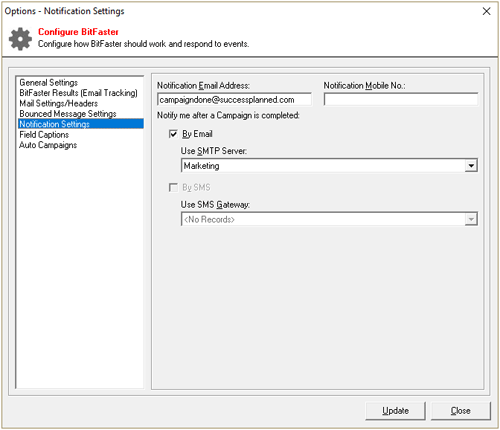Go to Mail Settings/Headers
Image resolution: width=500 pixels, height=430 pixels.
(59, 103)
